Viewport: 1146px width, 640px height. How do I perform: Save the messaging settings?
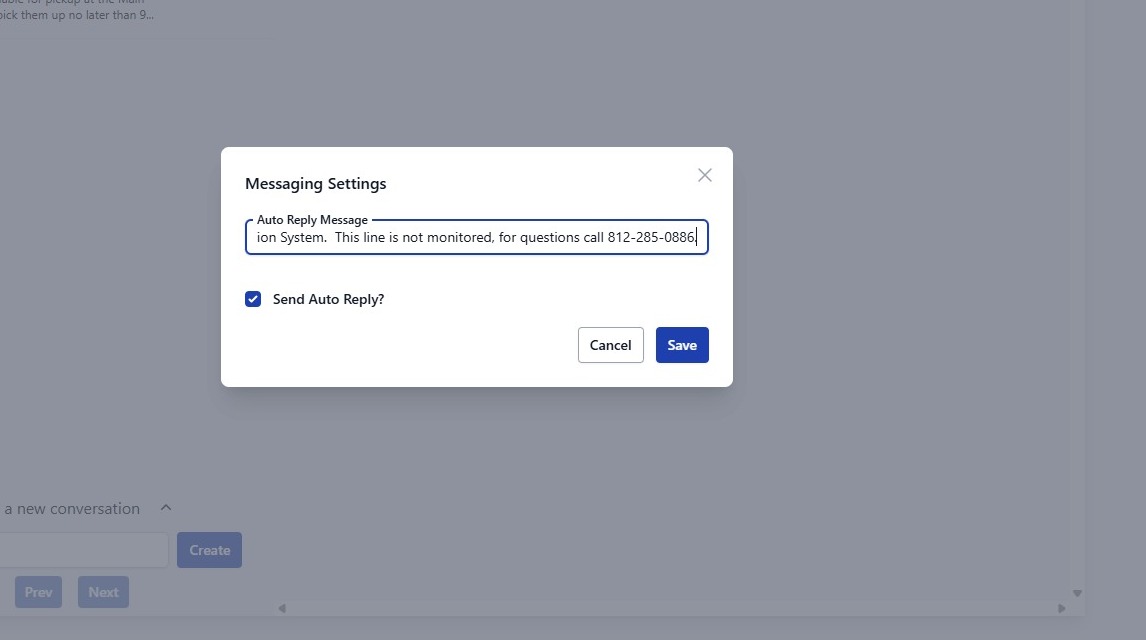click(x=682, y=345)
